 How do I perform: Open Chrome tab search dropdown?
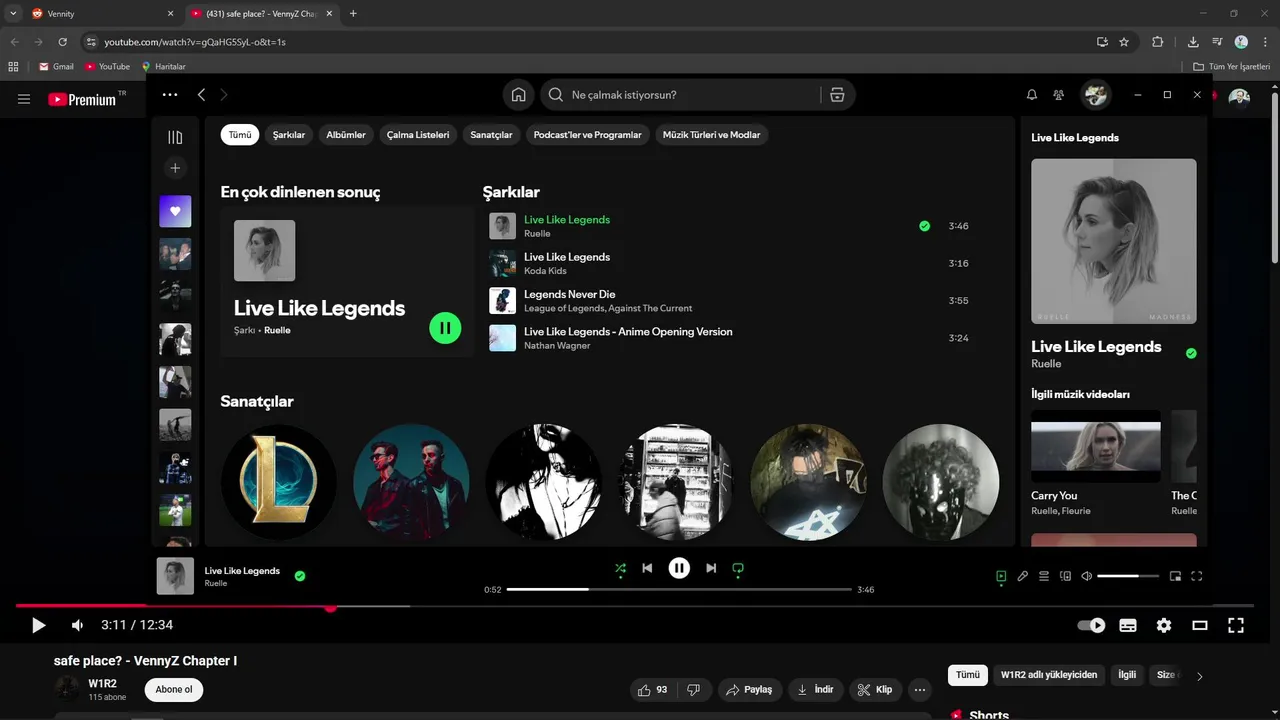point(13,13)
